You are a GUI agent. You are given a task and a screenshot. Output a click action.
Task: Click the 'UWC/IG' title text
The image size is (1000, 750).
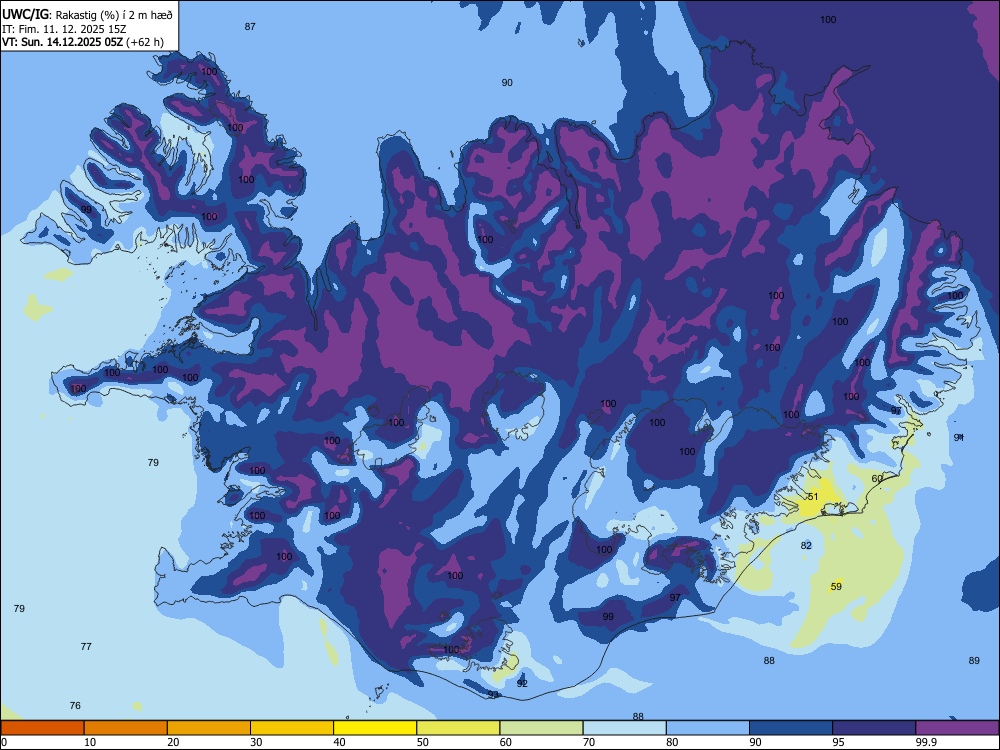25,14
